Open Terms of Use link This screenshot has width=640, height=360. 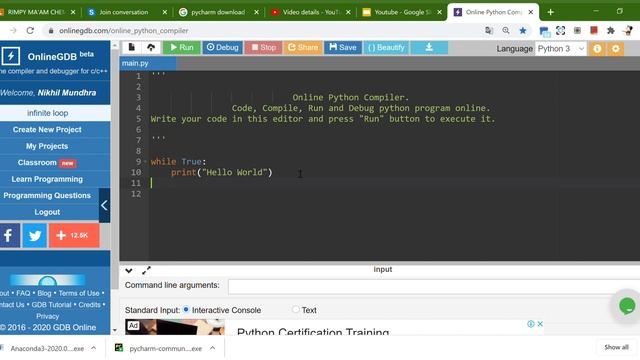point(79,293)
